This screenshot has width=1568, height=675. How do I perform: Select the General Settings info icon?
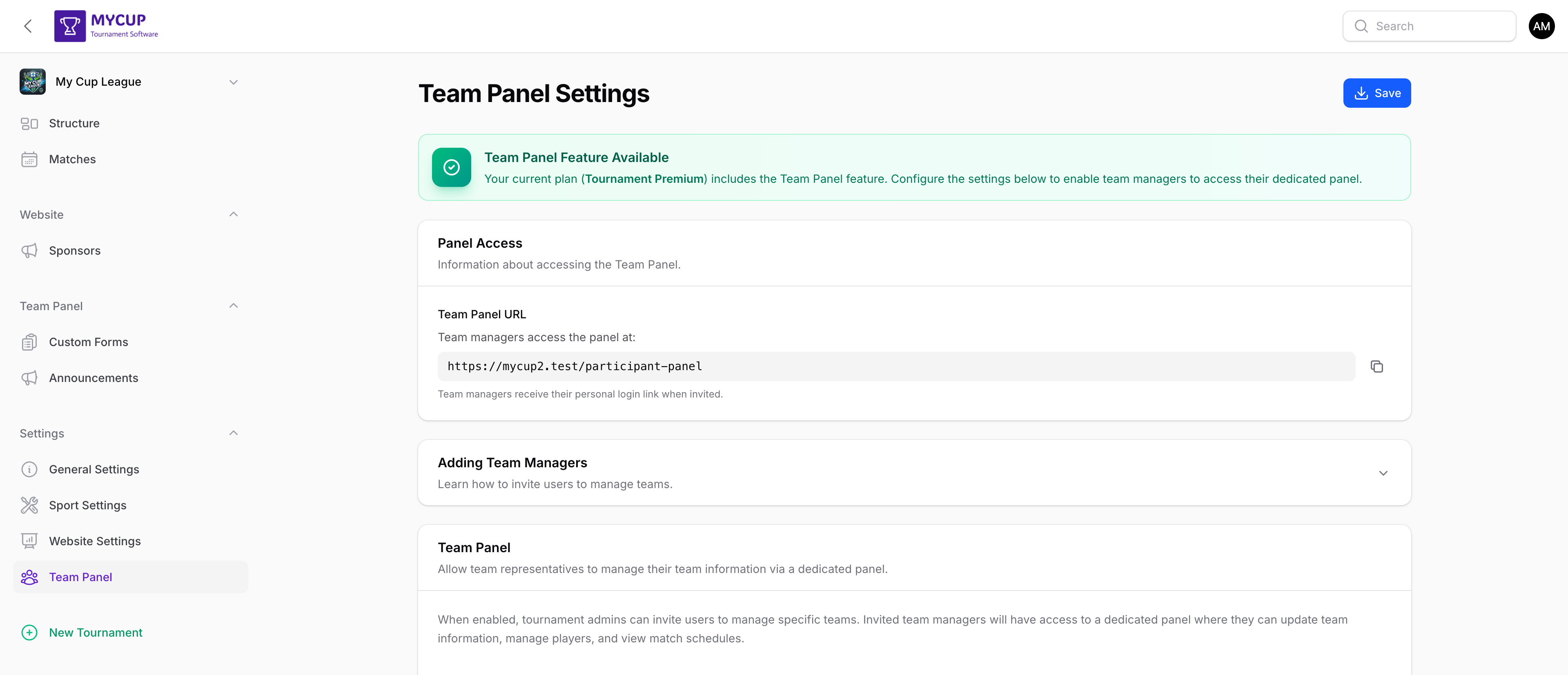pos(29,469)
